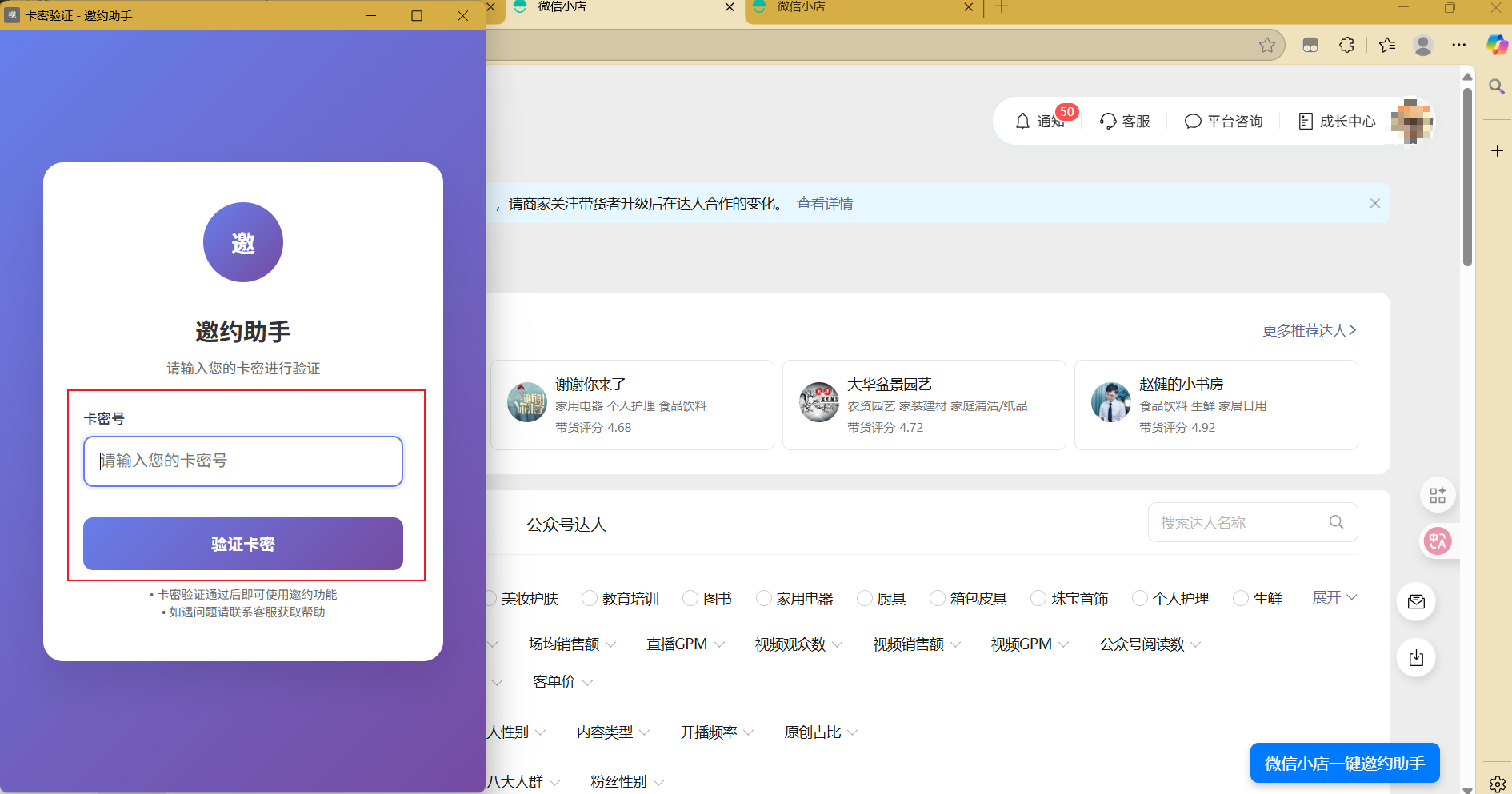Select 图书 category radio
The width and height of the screenshot is (1512, 794).
click(x=690, y=598)
